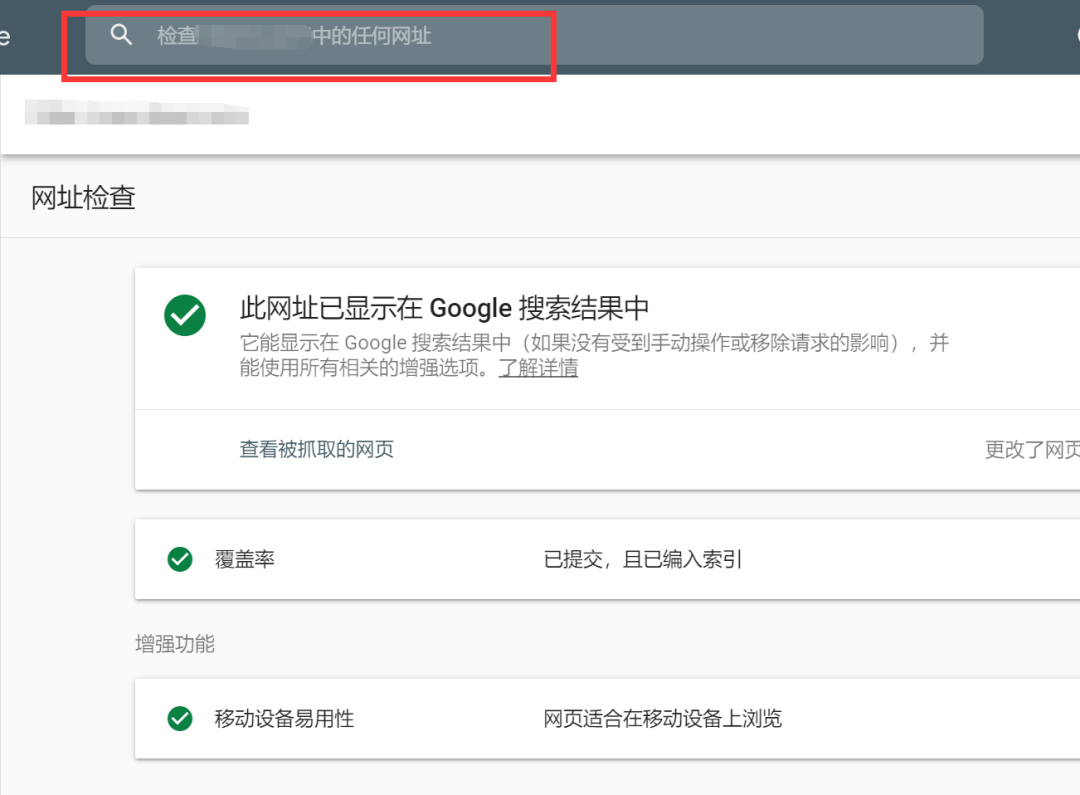This screenshot has width=1080, height=795.
Task: Open the 覆盖率 coverage row
Action: (x=608, y=559)
